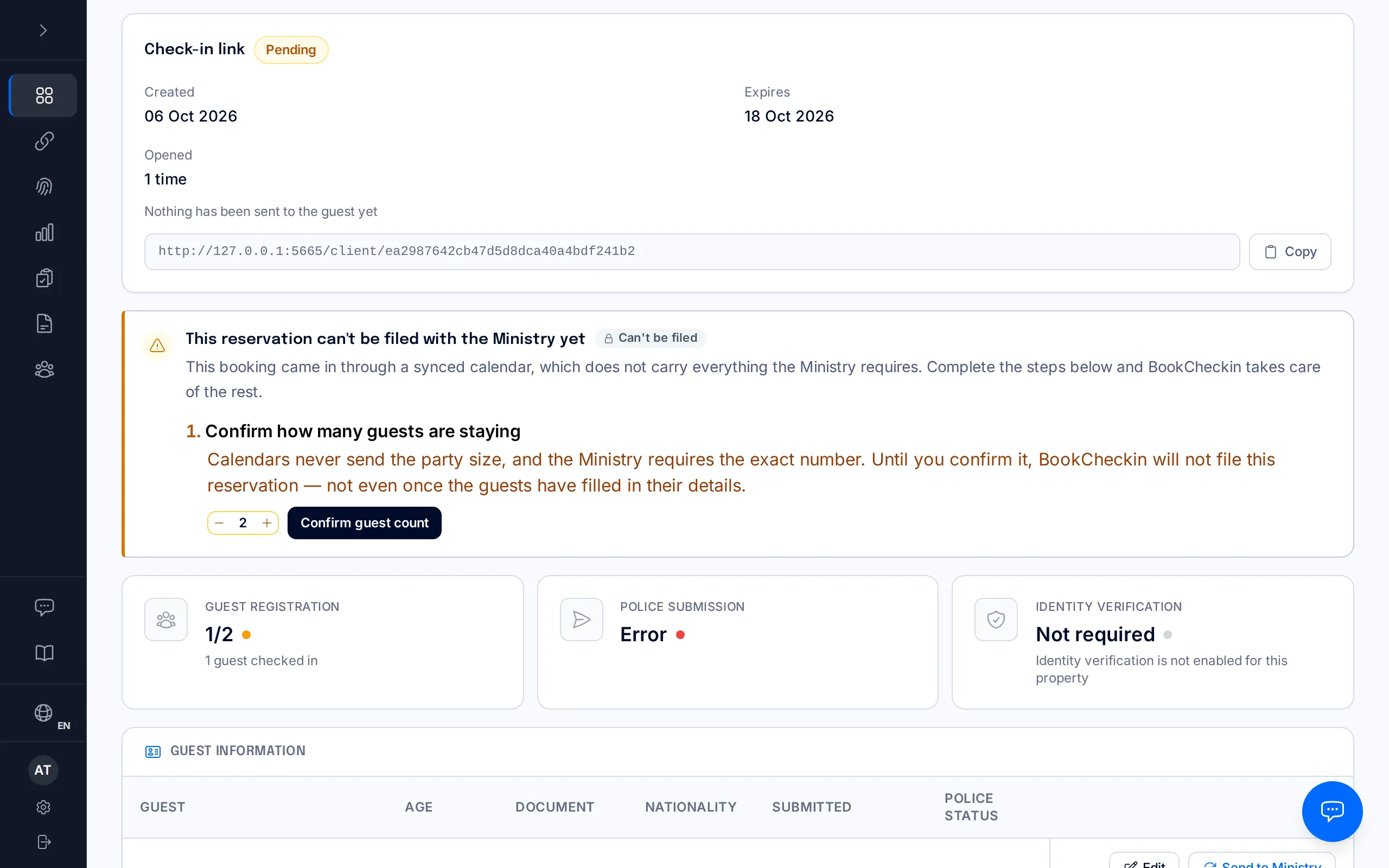Open the sidebar chat message icon
Viewport: 1389px width, 868px height.
coord(43,608)
